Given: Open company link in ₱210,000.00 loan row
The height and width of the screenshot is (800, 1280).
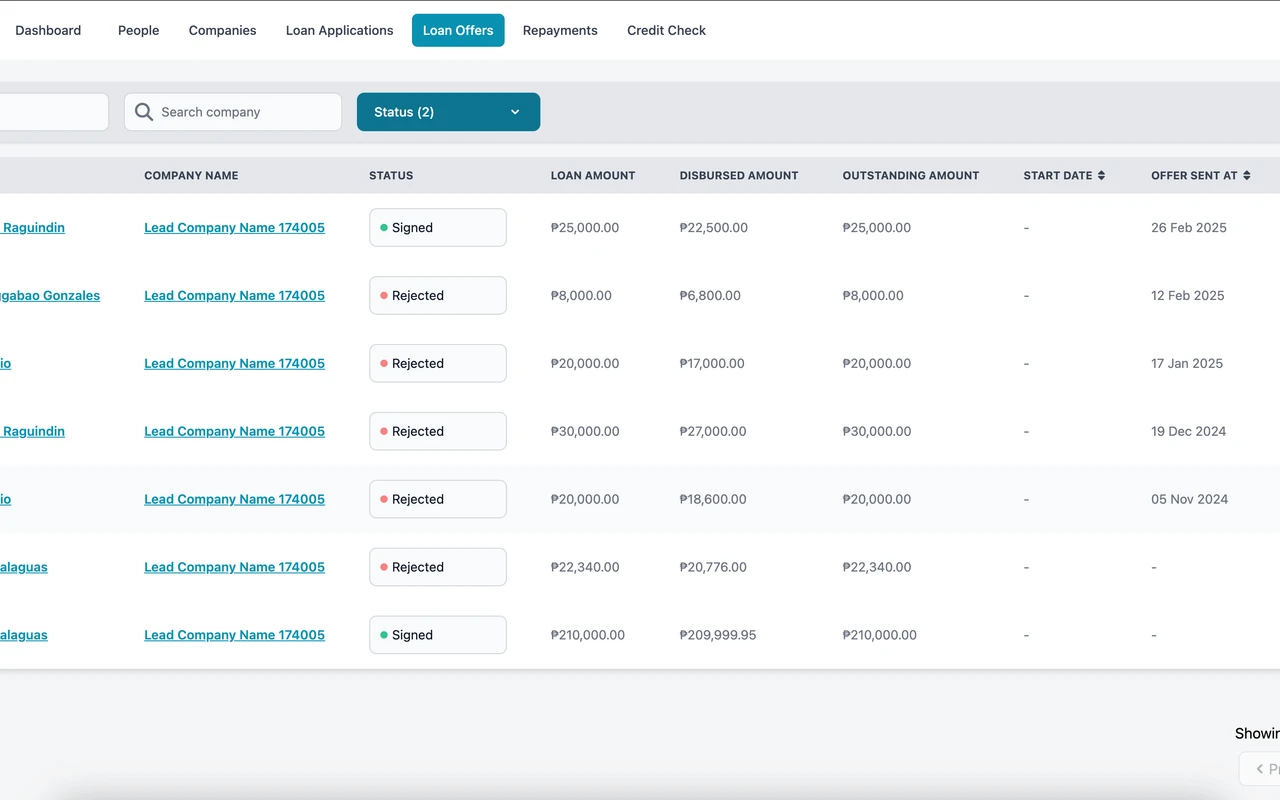Looking at the screenshot, I should pyautogui.click(x=234, y=635).
